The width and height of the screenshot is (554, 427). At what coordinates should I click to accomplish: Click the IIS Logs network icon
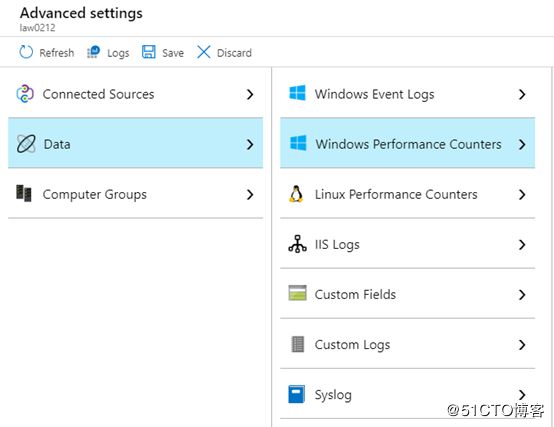297,244
